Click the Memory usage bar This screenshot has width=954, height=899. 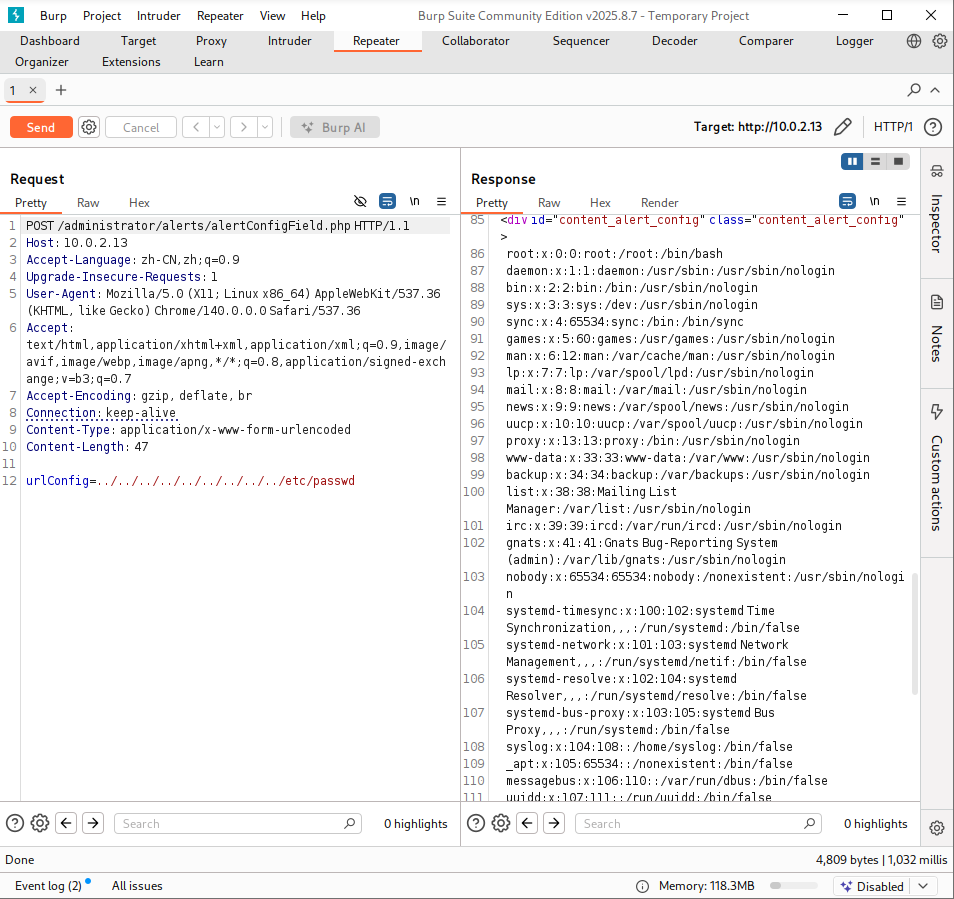tap(792, 886)
